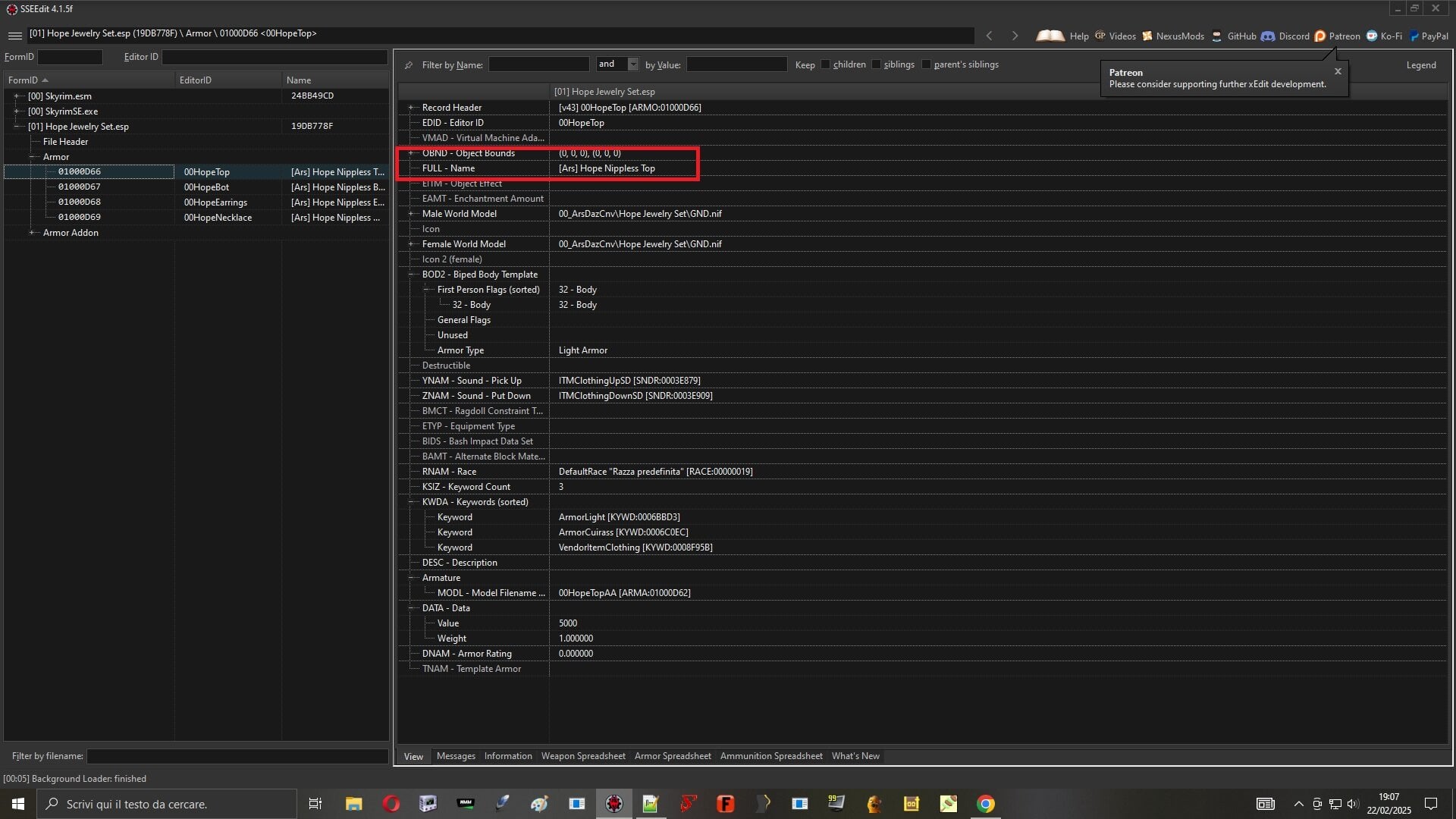Toggle the Keep siblings checkbox
Viewport: 1456px width, 819px height.
pos(876,64)
